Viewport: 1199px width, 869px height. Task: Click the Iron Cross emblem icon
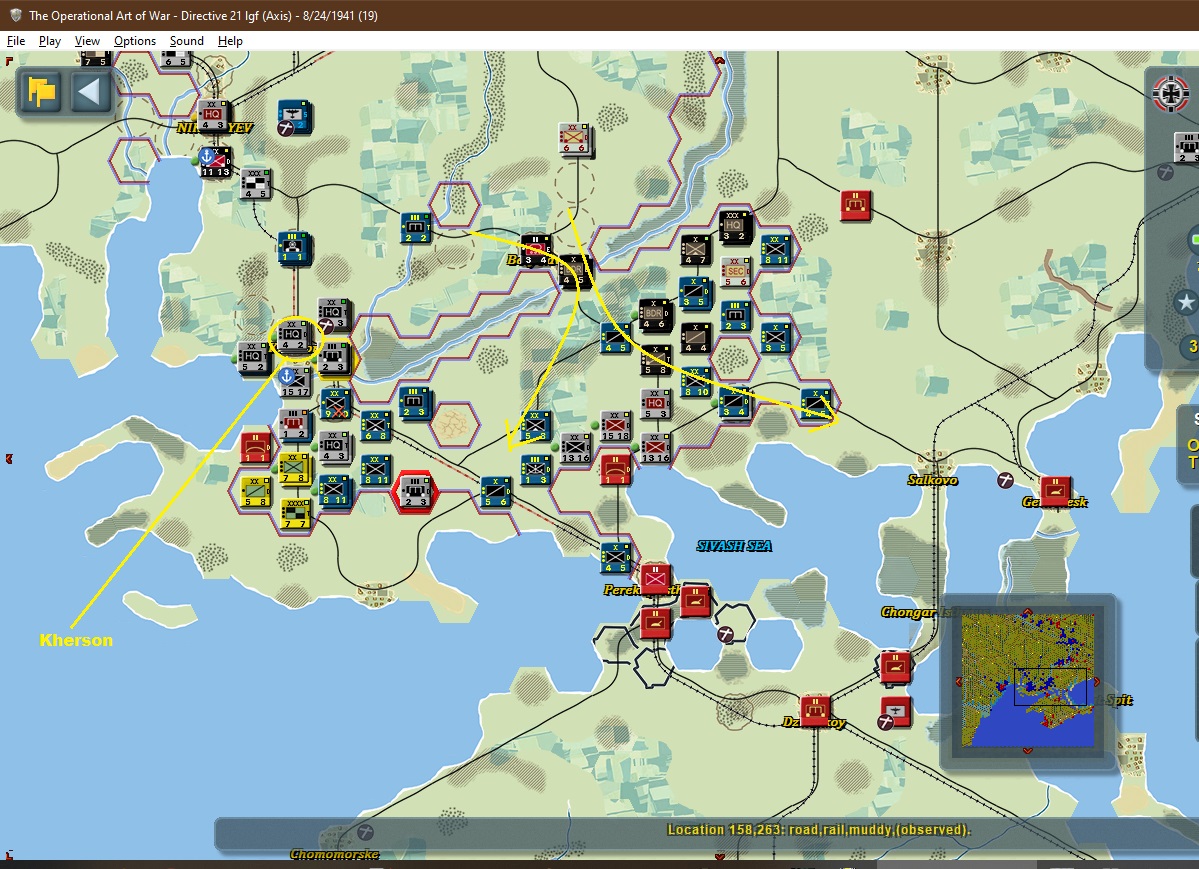(1171, 94)
